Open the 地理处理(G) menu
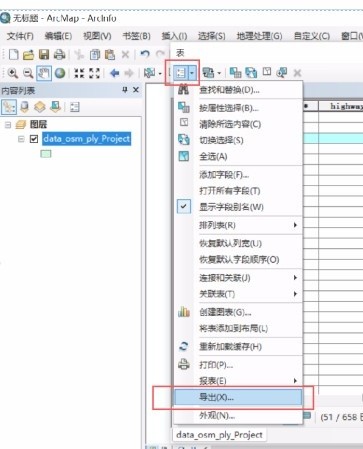 (259, 36)
